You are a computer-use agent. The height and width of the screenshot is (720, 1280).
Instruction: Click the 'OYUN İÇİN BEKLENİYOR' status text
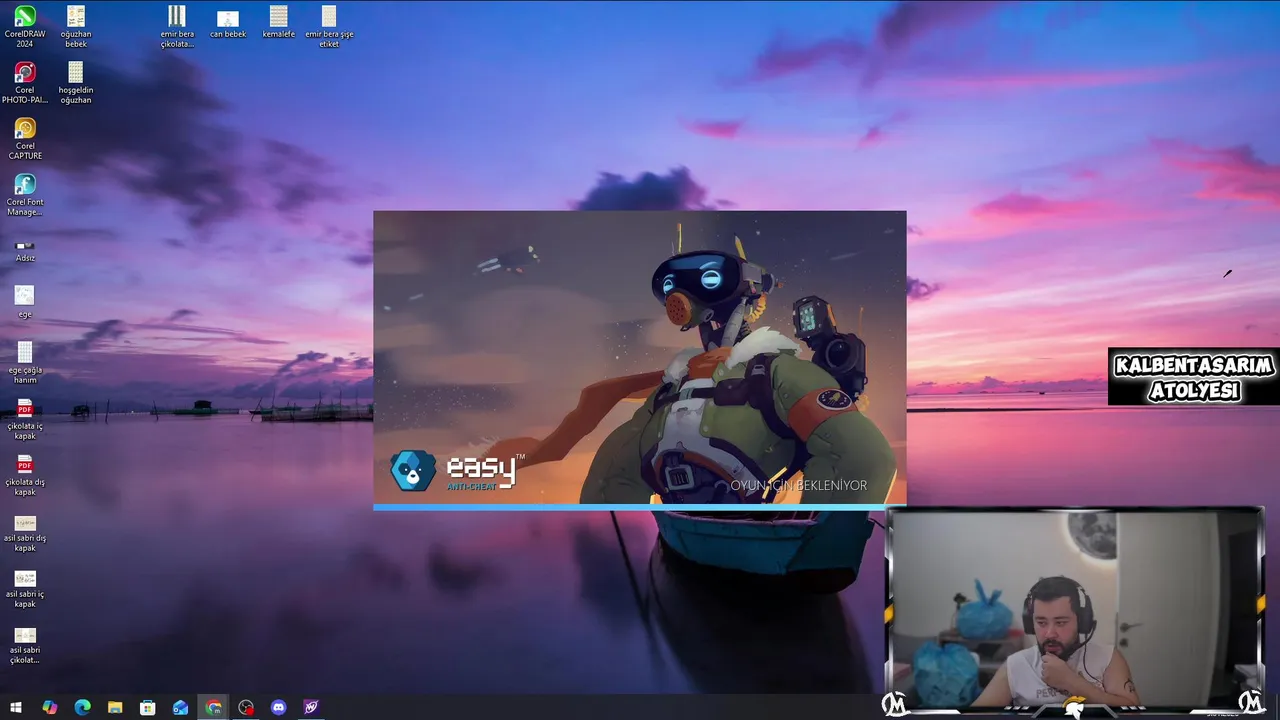click(798, 485)
